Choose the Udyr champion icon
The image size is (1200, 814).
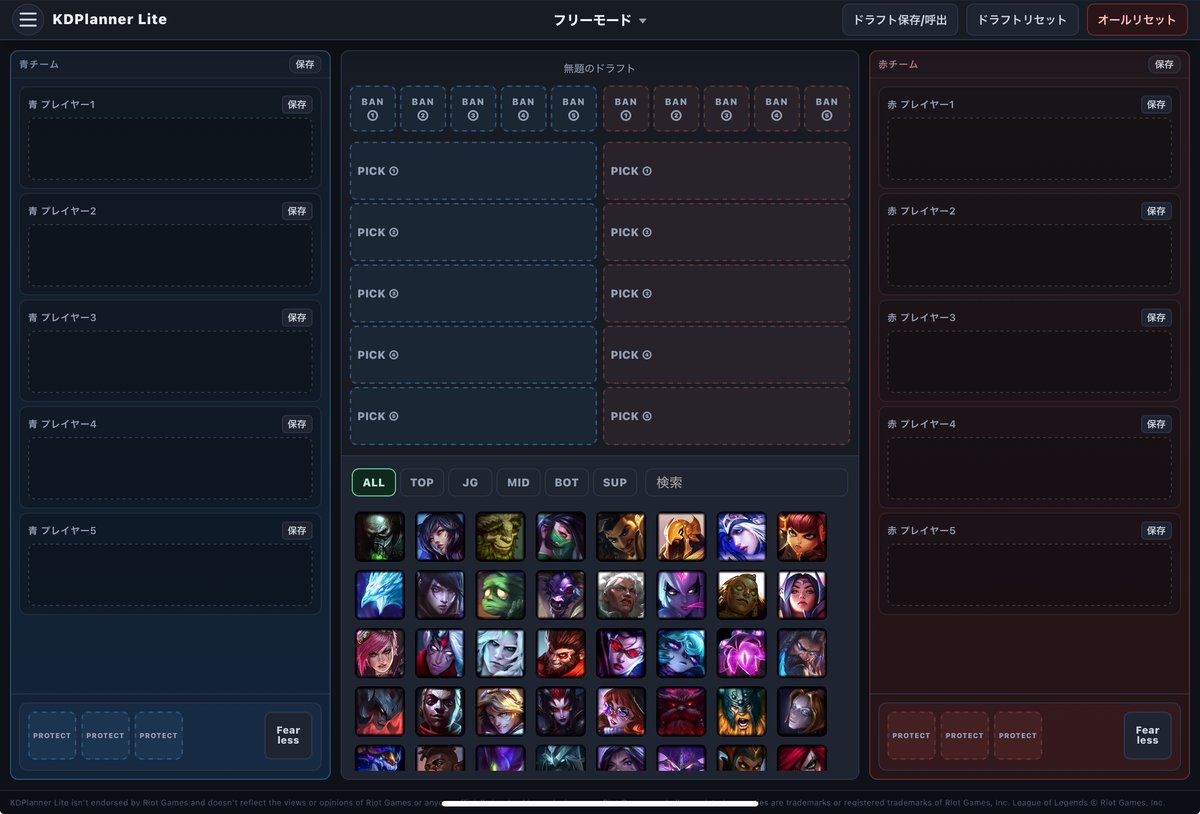[x=802, y=653]
